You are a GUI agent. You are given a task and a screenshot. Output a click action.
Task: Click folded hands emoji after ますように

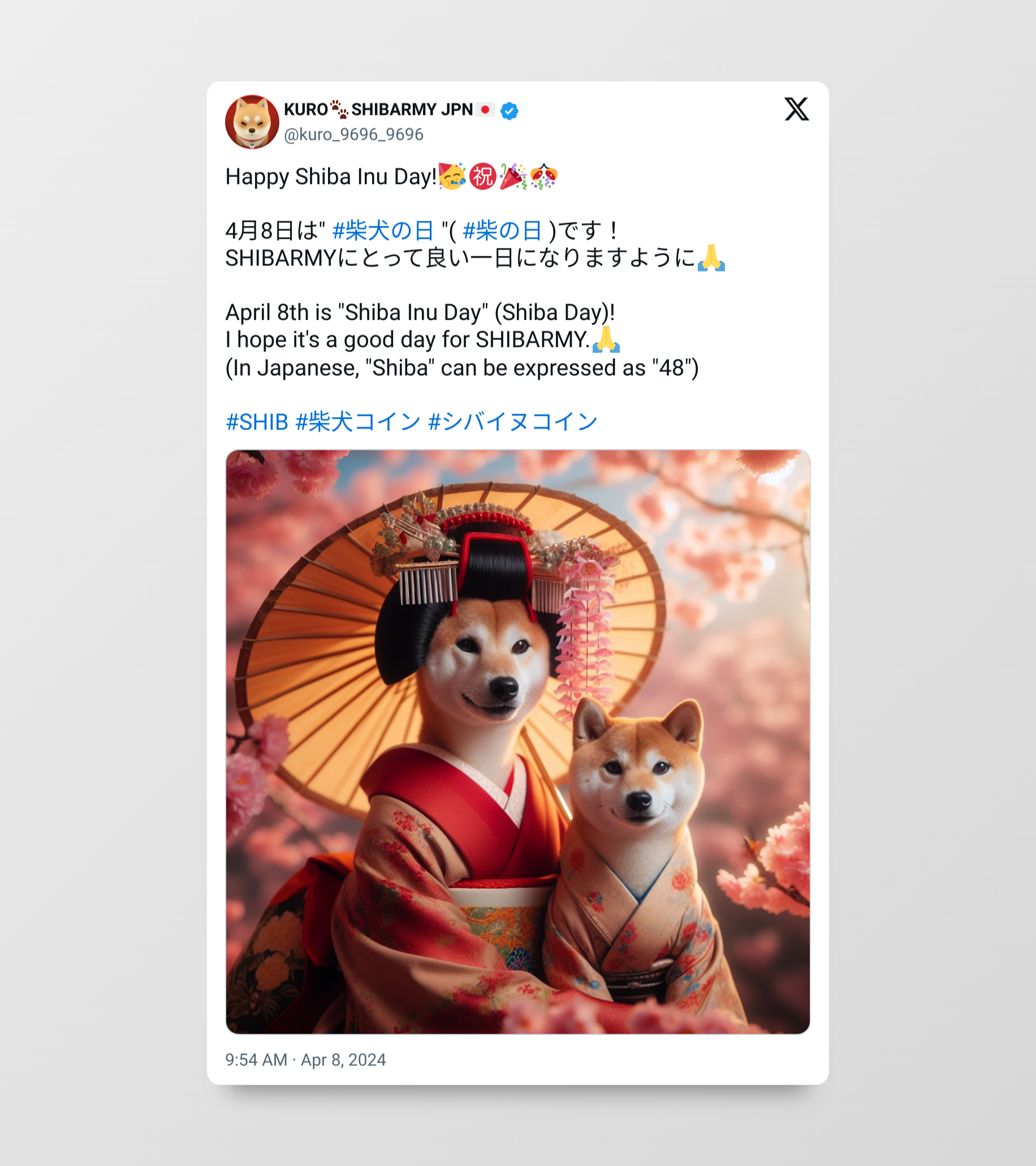click(x=711, y=259)
